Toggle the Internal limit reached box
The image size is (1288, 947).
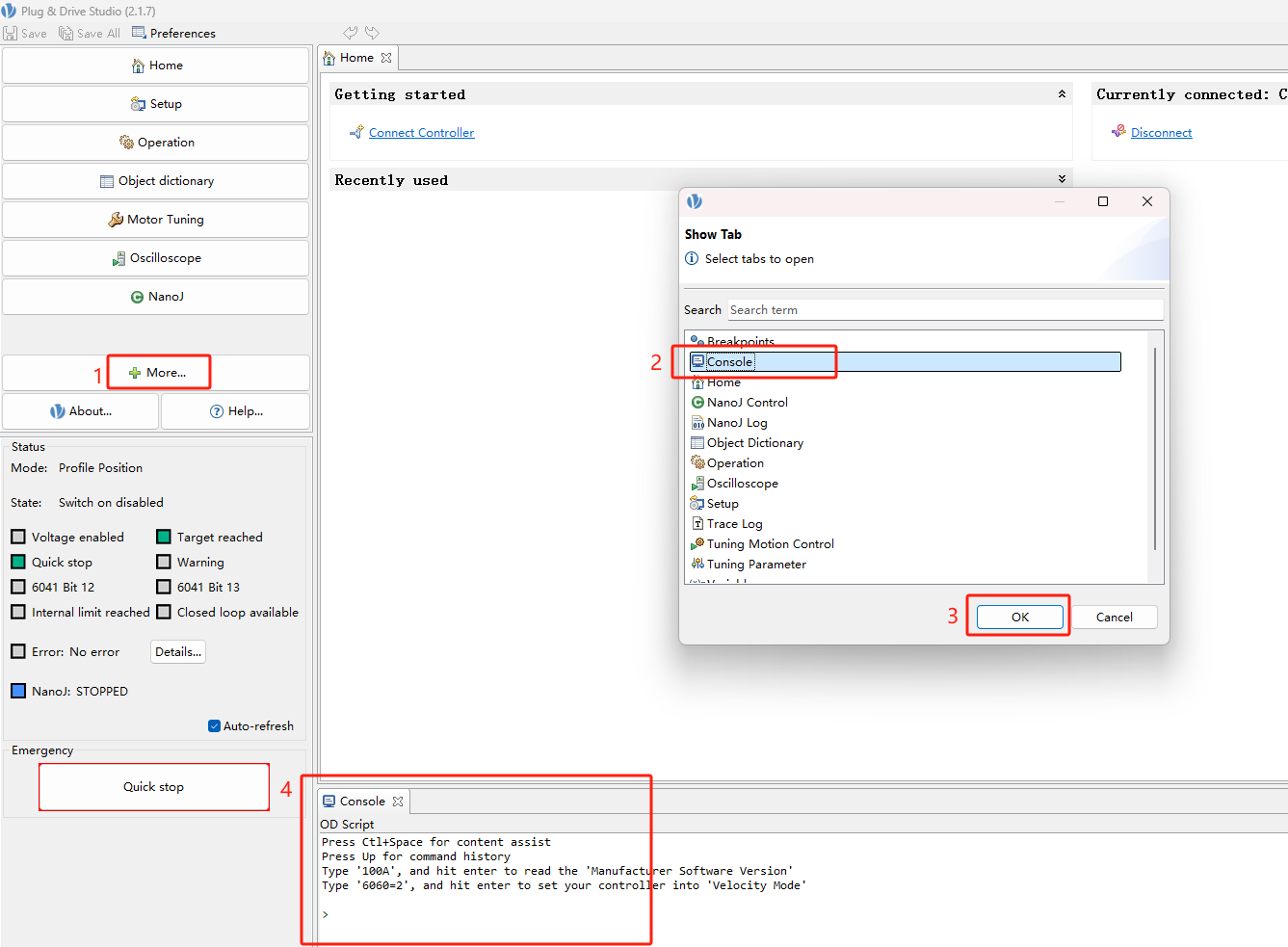point(18,612)
